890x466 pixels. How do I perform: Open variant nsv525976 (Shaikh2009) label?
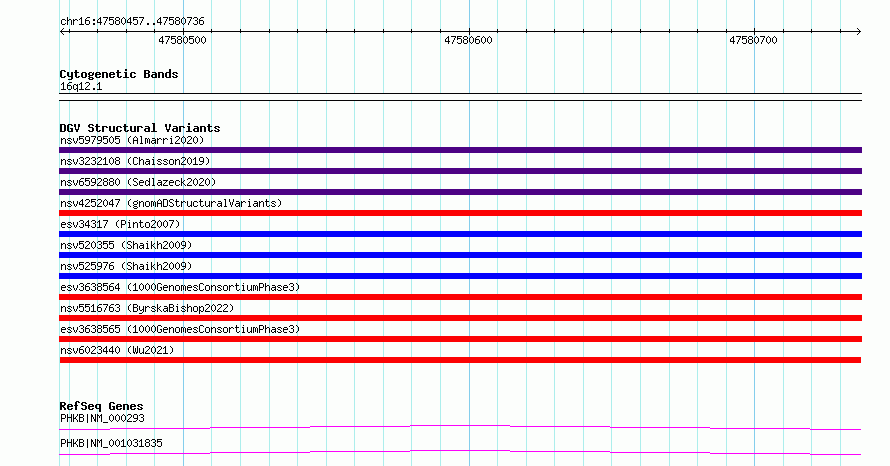(126, 266)
